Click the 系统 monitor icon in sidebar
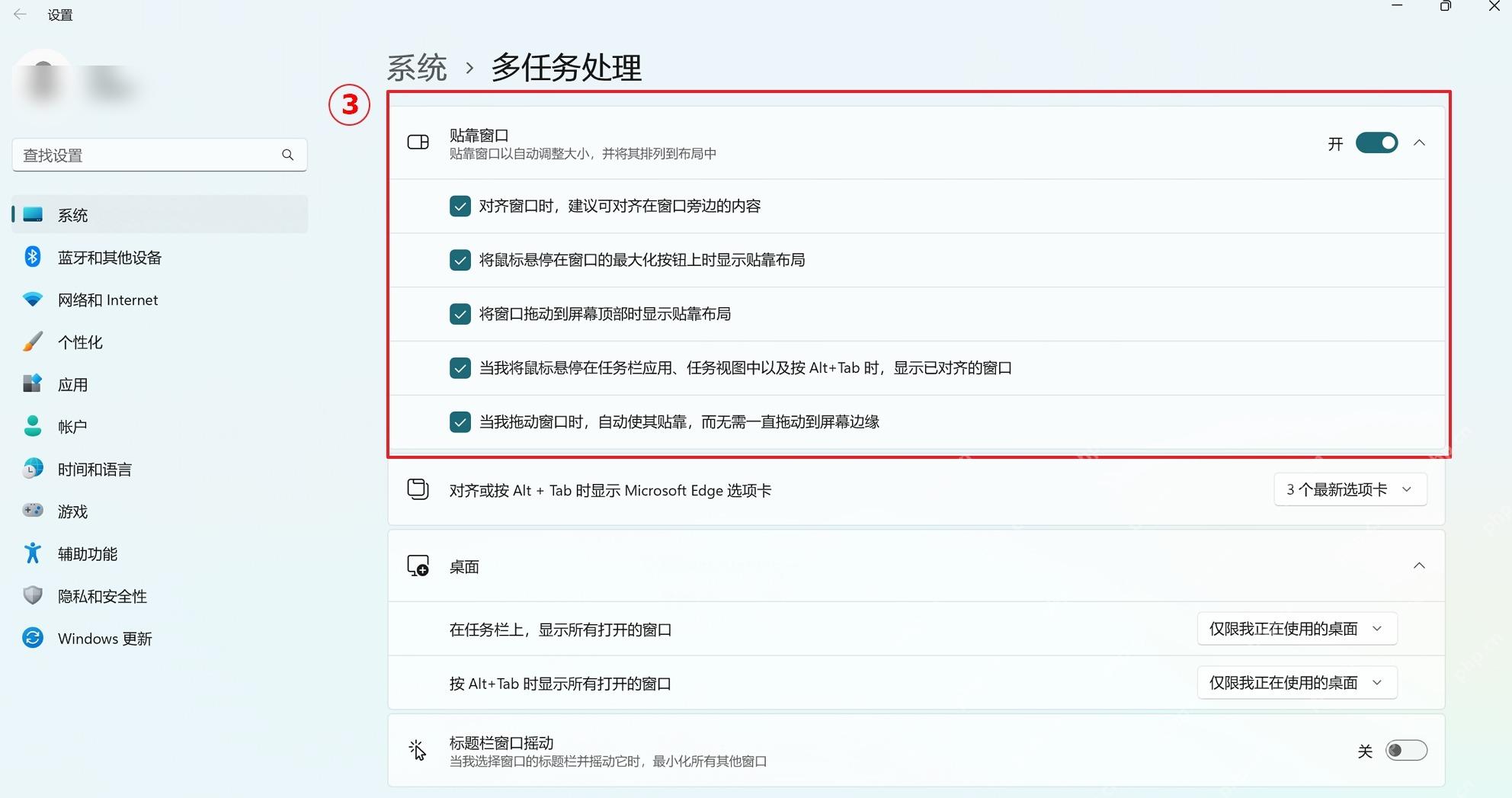 (x=33, y=214)
